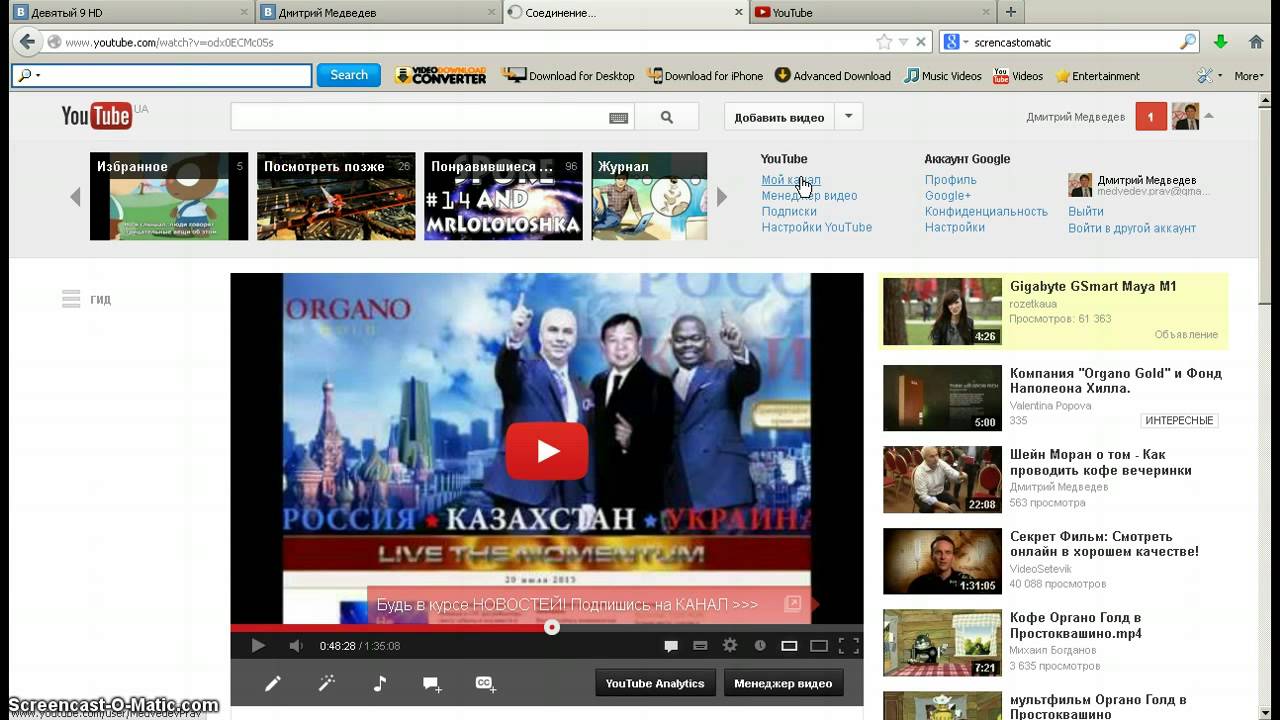Click the video progress bar scrubber
The height and width of the screenshot is (720, 1280).
point(552,628)
